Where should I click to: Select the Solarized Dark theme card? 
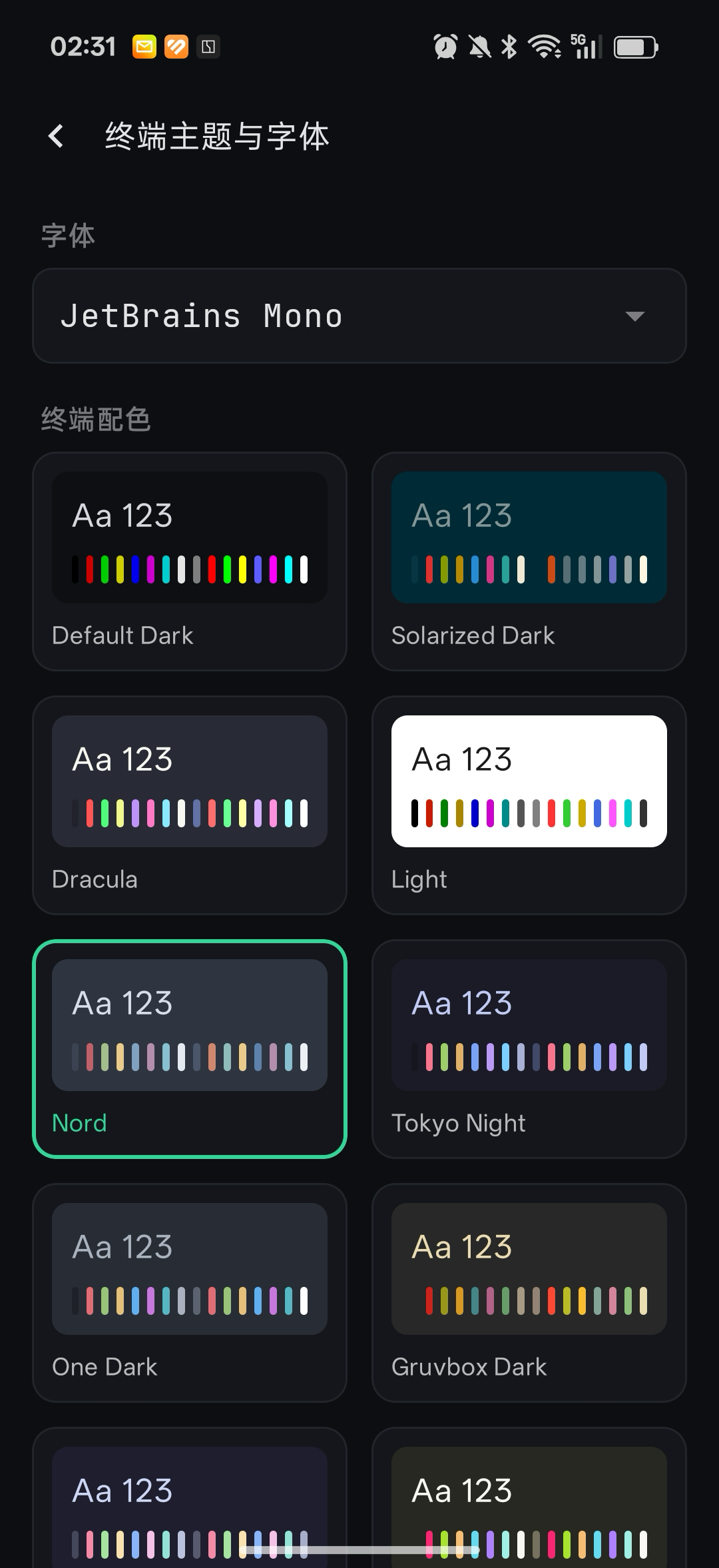click(x=529, y=562)
